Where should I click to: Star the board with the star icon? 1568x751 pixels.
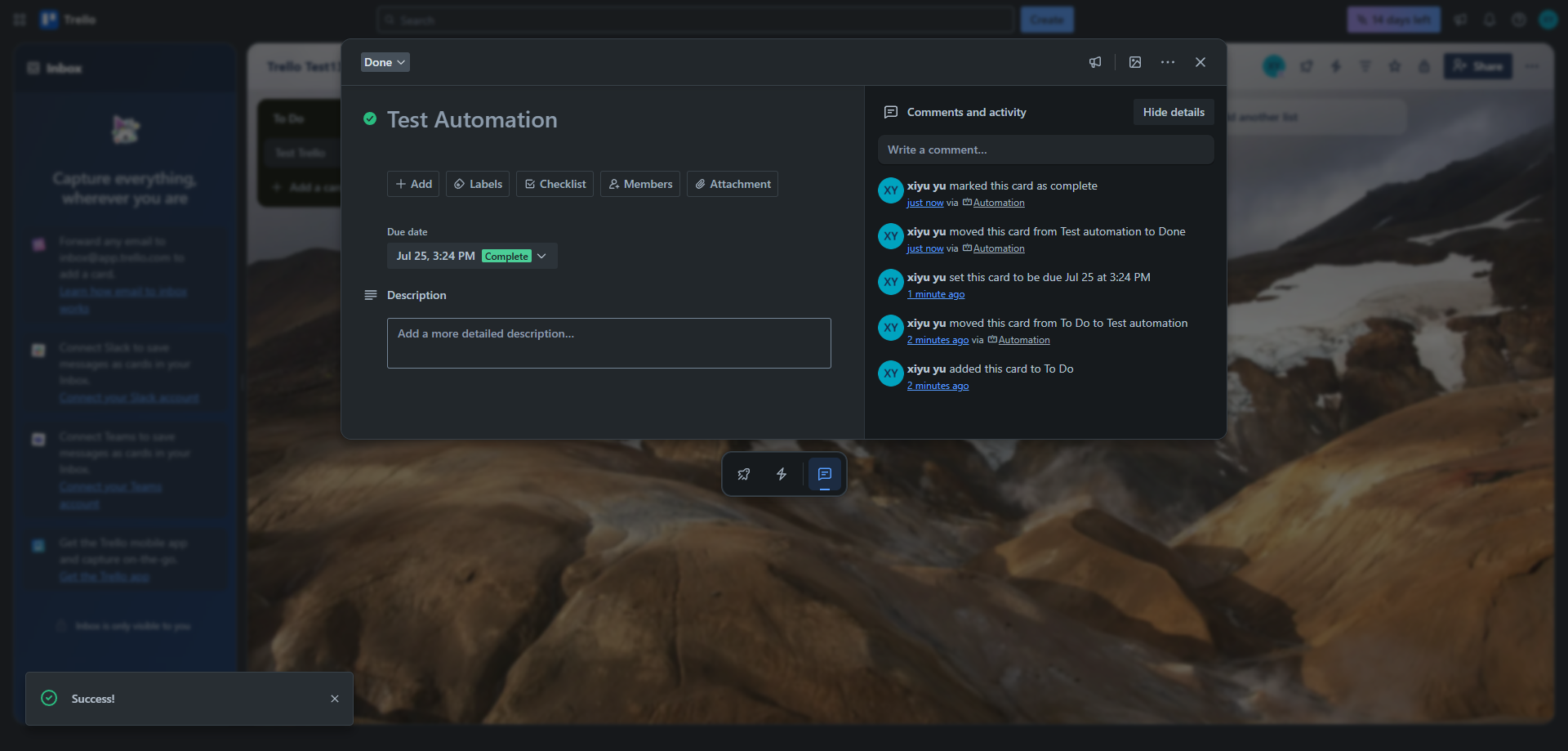(1395, 66)
